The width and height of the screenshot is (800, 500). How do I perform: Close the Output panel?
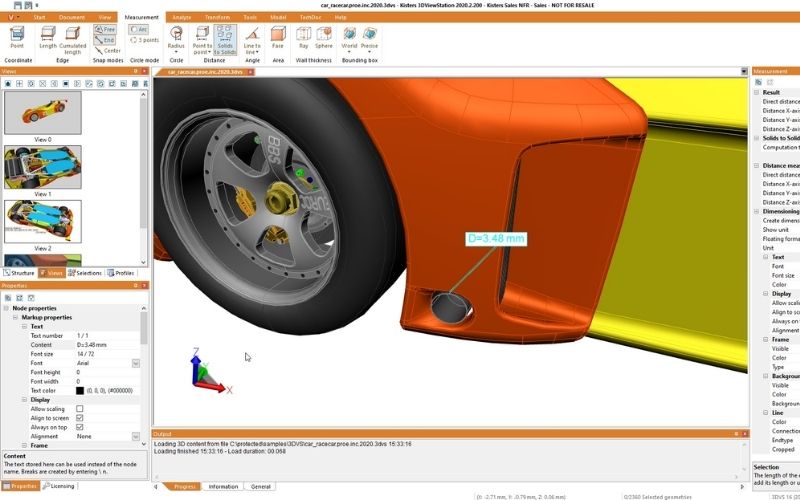click(x=745, y=434)
